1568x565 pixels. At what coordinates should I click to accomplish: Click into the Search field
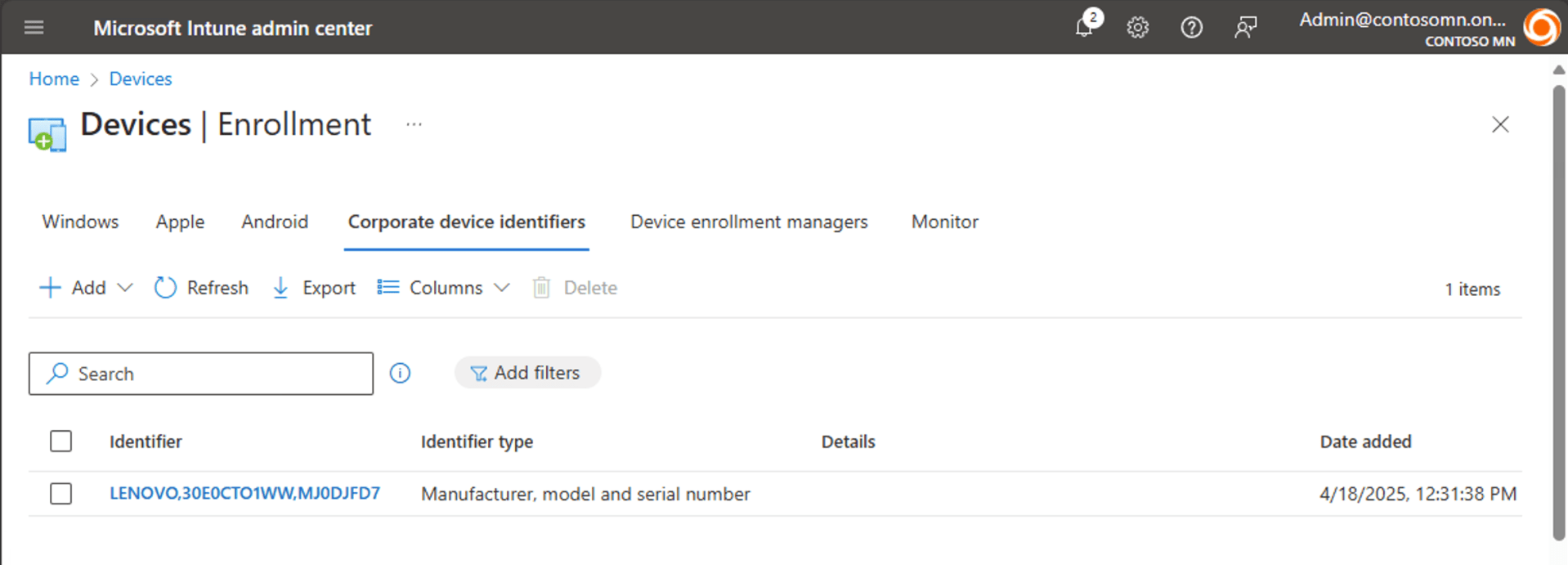click(213, 374)
